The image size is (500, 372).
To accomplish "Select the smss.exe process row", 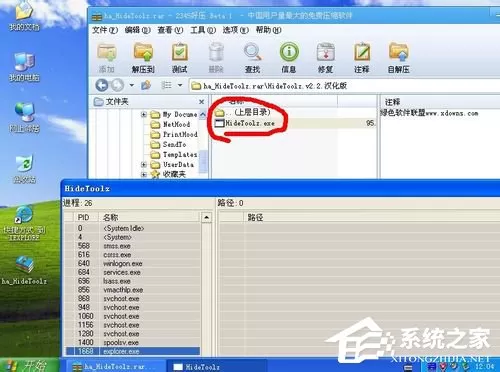I will coord(133,246).
